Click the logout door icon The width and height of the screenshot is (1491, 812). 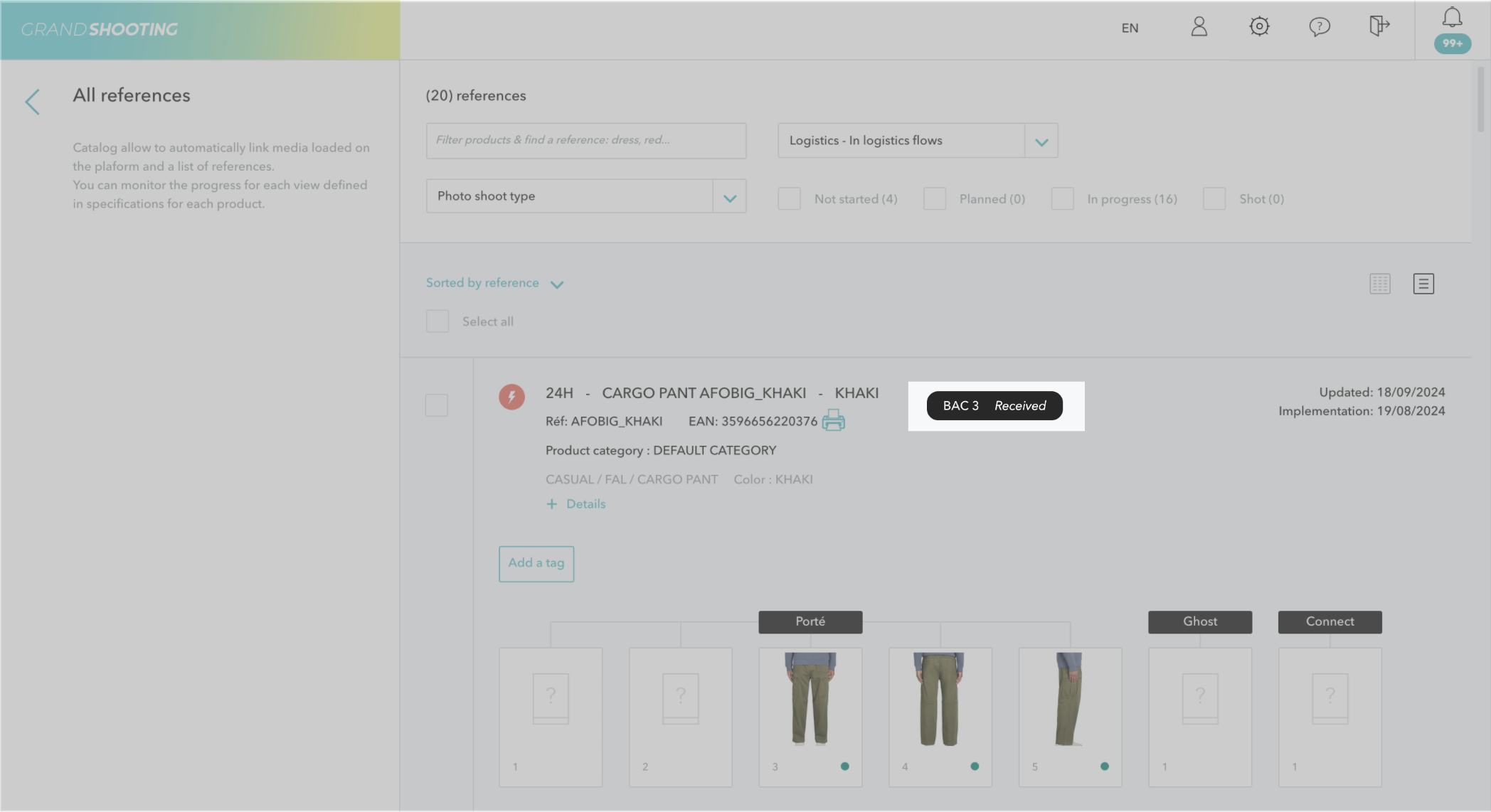pyautogui.click(x=1379, y=27)
